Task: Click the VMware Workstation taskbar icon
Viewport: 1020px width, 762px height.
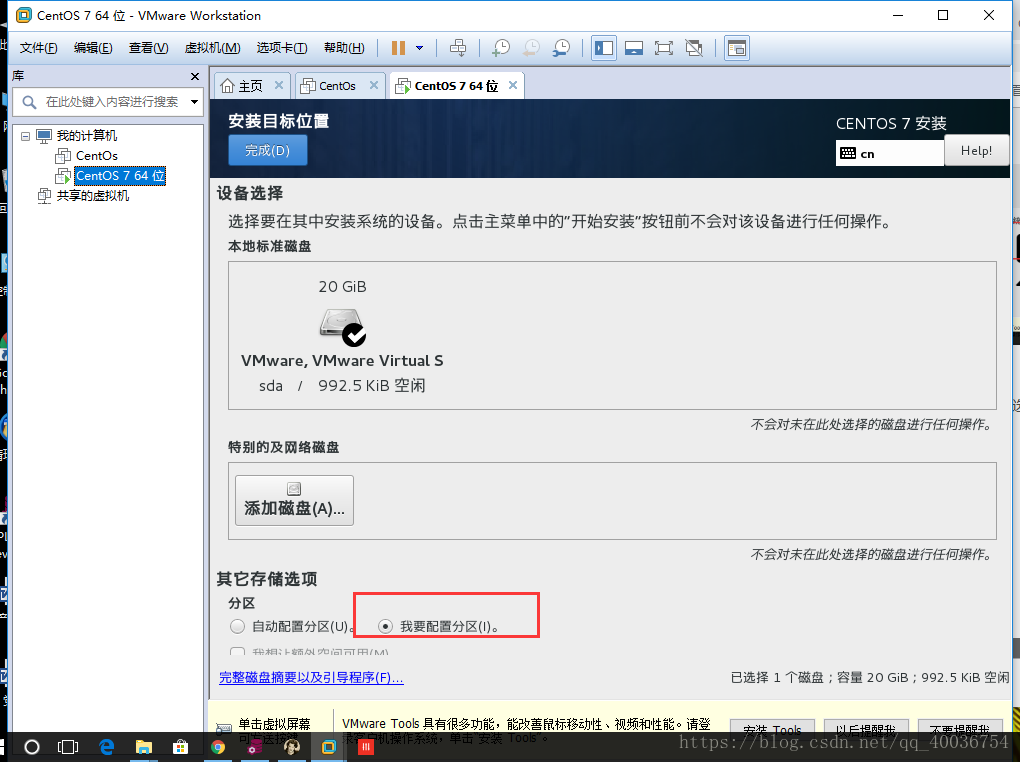Action: tap(329, 747)
